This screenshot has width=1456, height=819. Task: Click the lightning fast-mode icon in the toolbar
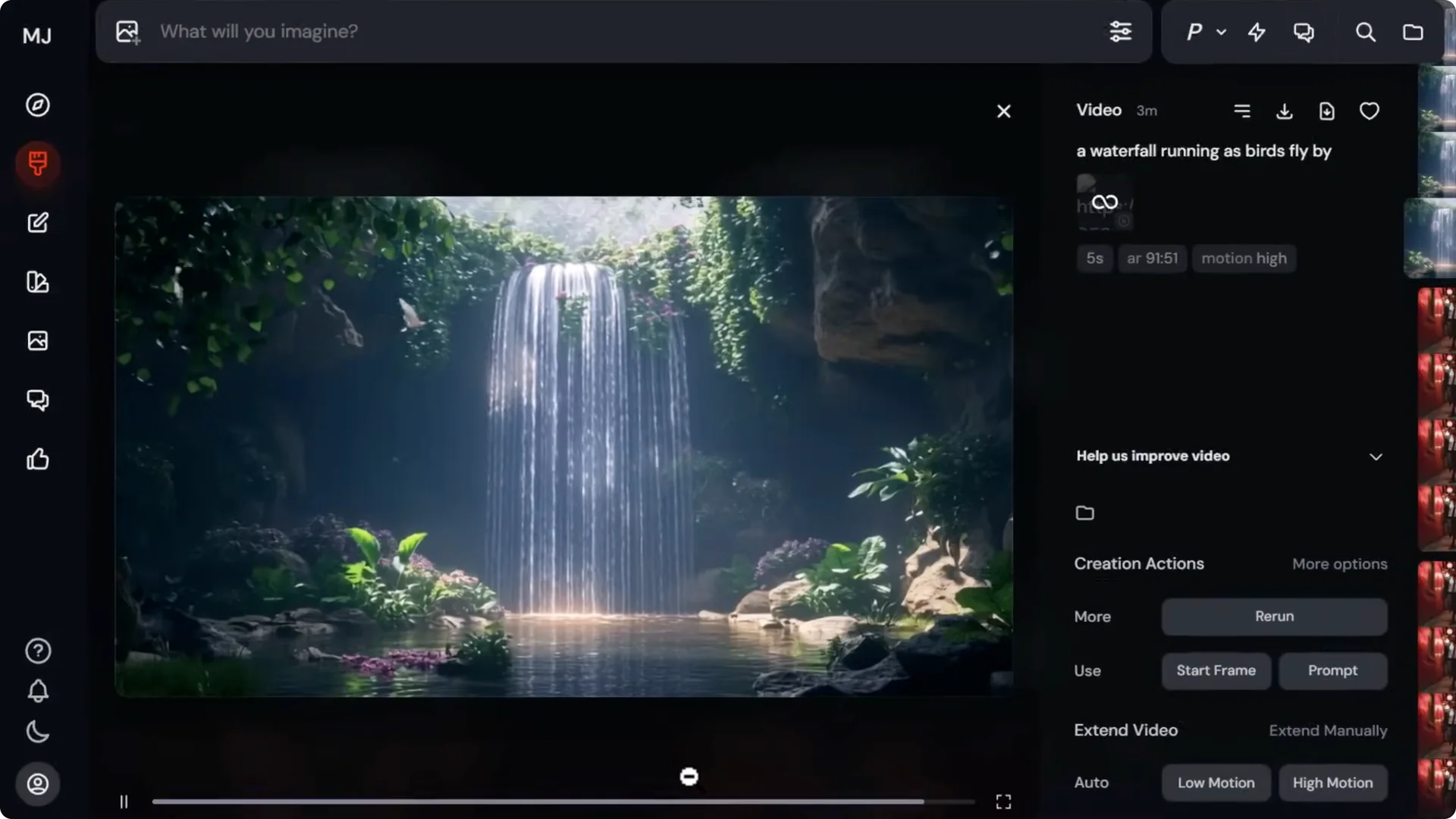(x=1257, y=32)
